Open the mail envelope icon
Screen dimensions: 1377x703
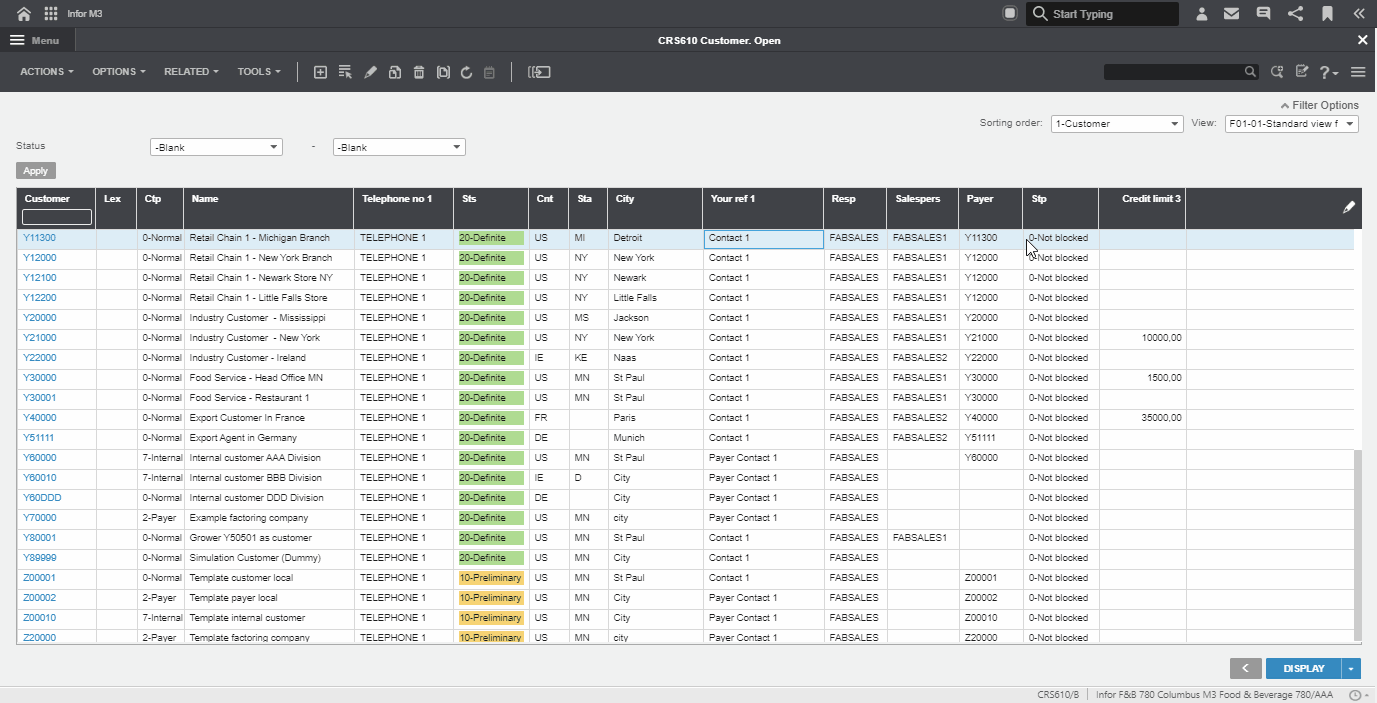pyautogui.click(x=1232, y=14)
